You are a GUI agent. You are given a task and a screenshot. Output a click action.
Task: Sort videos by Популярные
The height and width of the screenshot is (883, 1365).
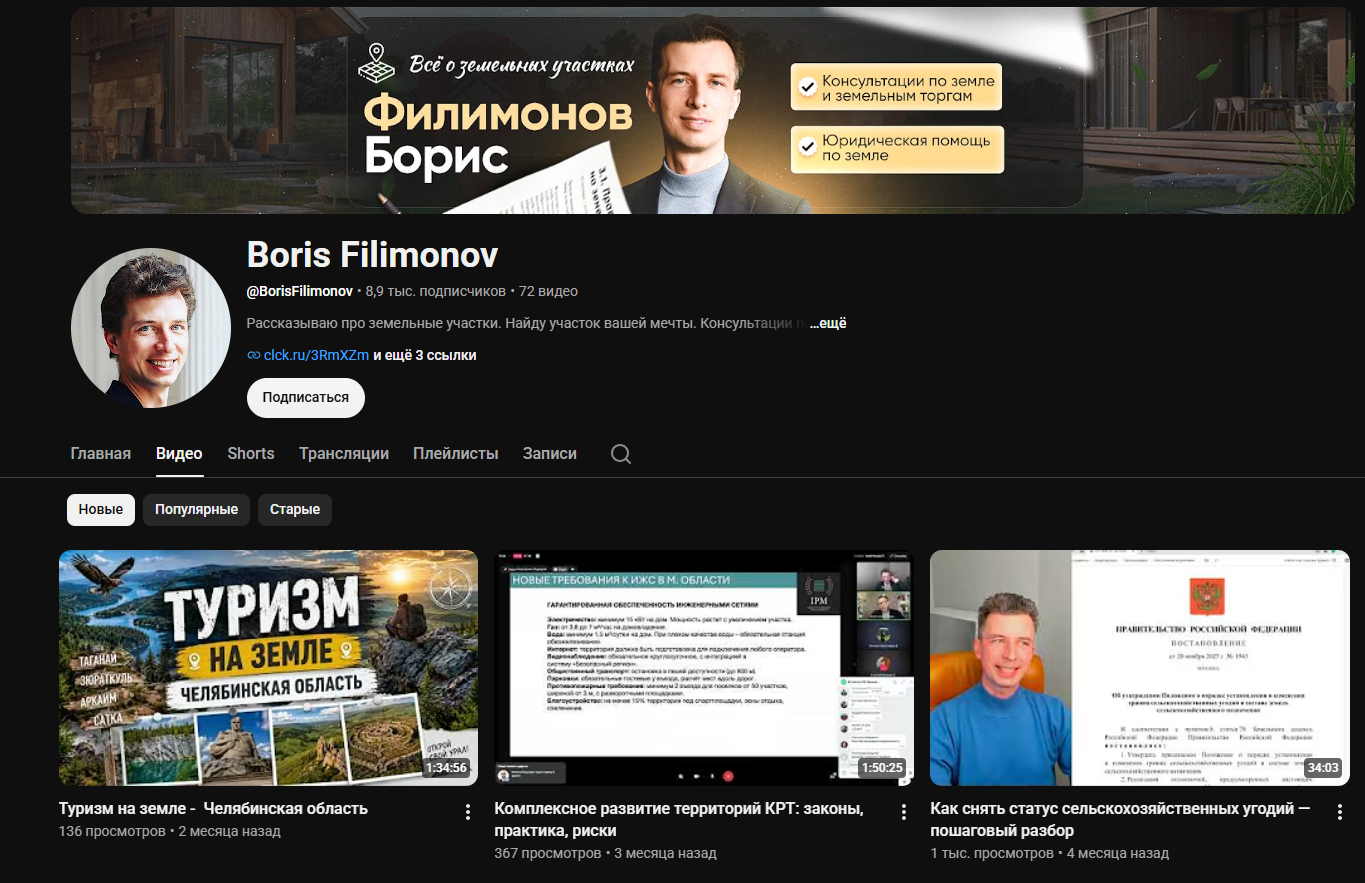click(x=196, y=509)
